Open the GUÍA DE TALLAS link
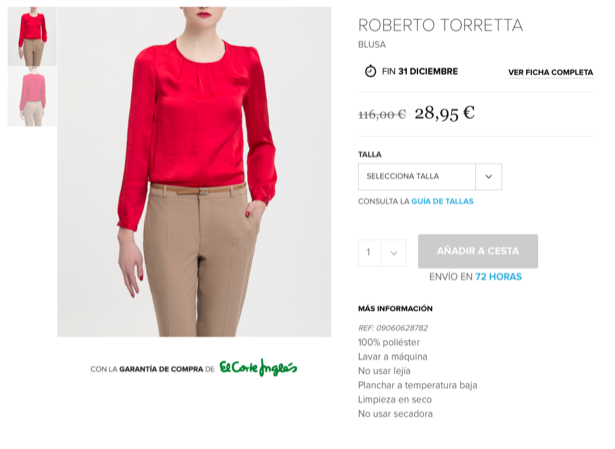This screenshot has height=449, width=615. coord(442,201)
